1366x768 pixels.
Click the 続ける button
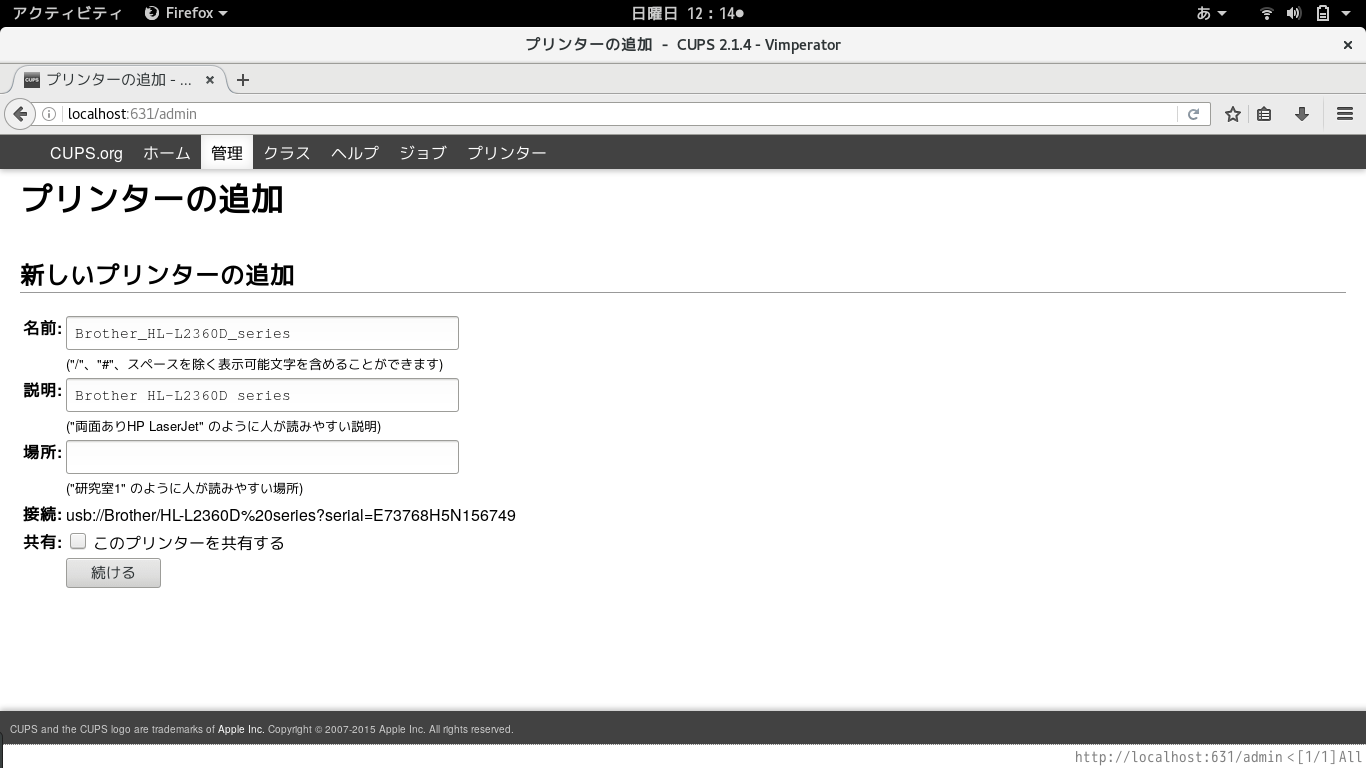[113, 573]
